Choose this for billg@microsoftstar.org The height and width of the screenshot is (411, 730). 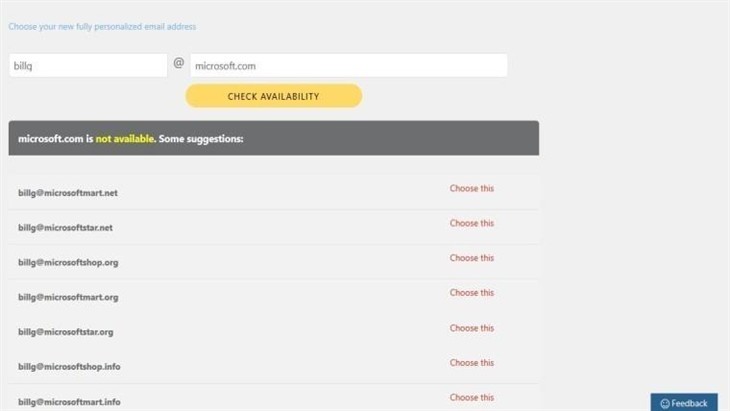[x=472, y=328]
